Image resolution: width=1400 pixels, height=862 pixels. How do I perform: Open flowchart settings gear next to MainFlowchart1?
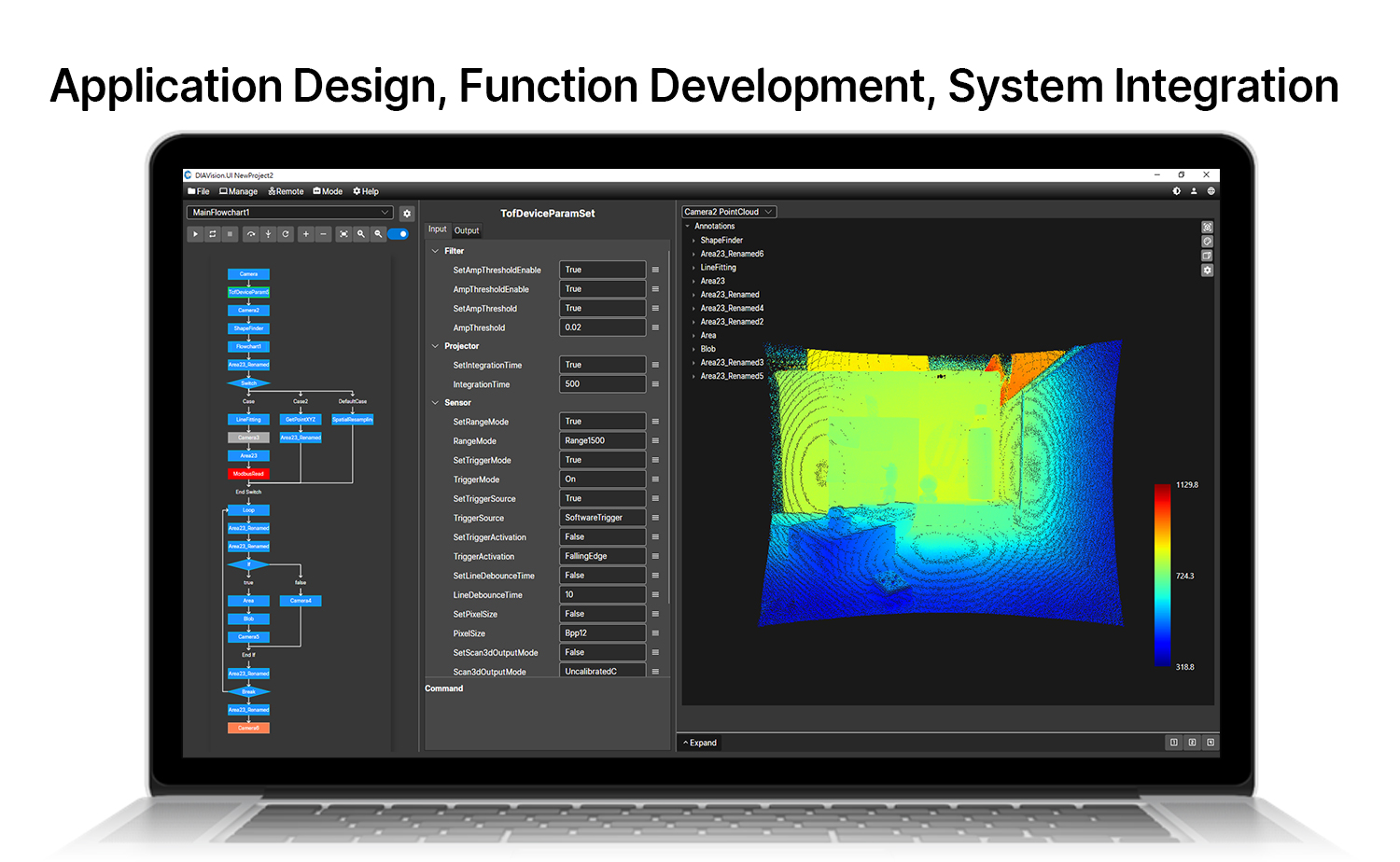(407, 214)
